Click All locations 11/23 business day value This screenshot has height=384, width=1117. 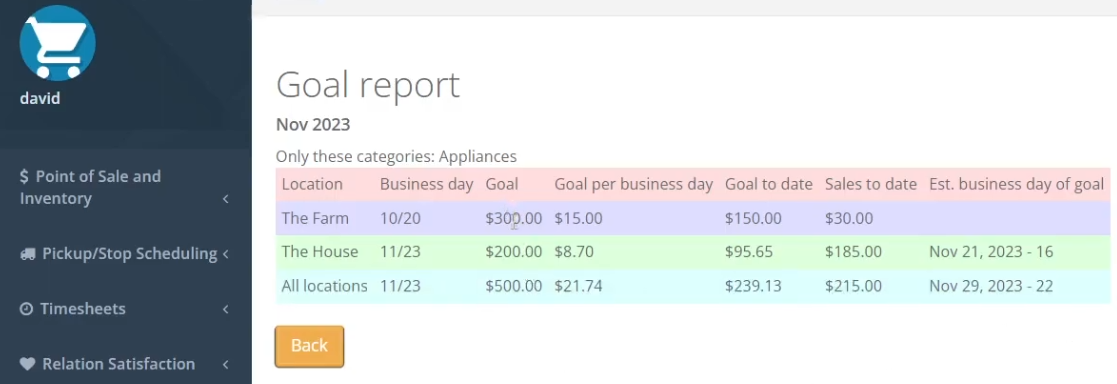[x=400, y=286]
